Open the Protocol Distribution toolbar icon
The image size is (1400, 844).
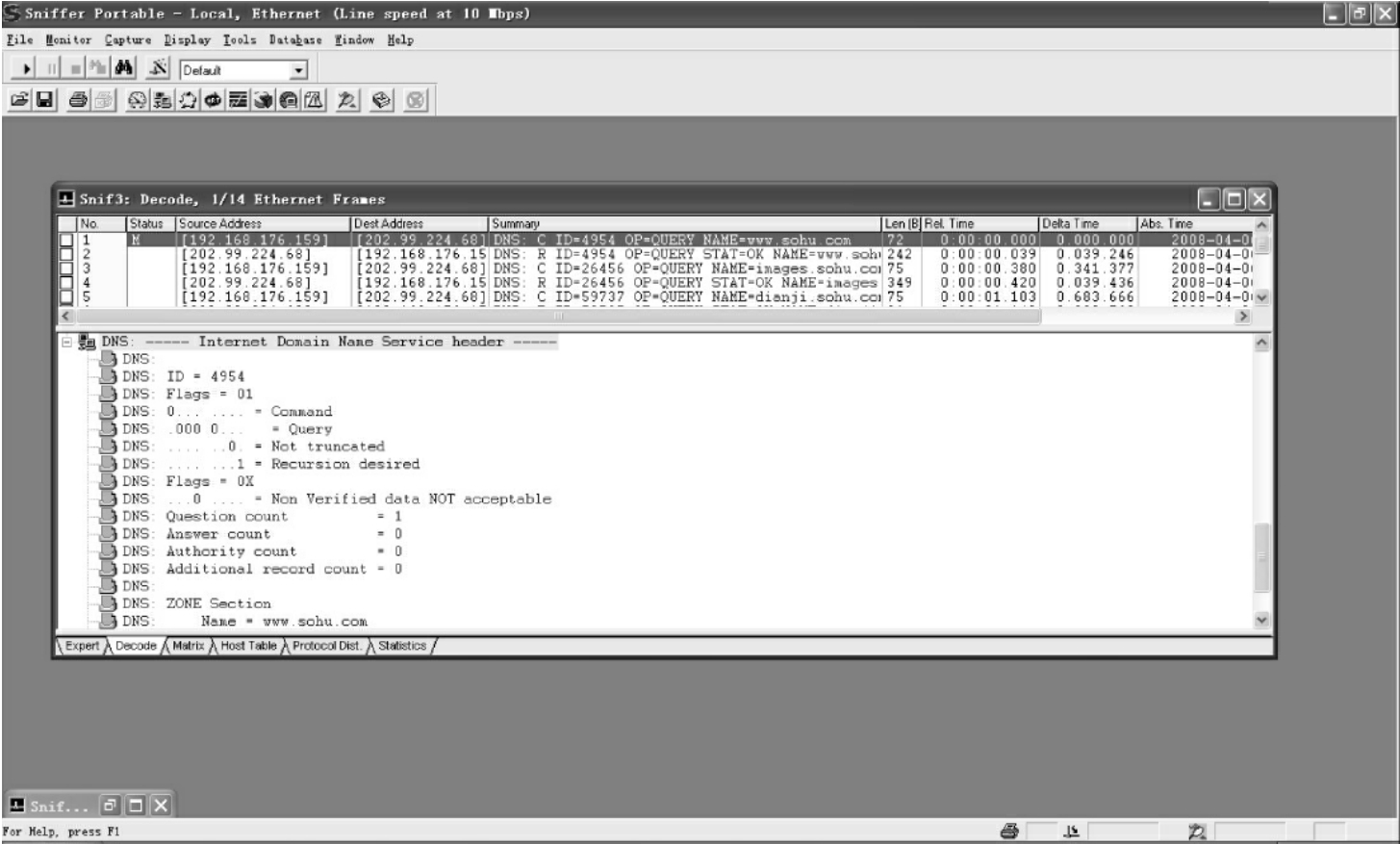263,100
